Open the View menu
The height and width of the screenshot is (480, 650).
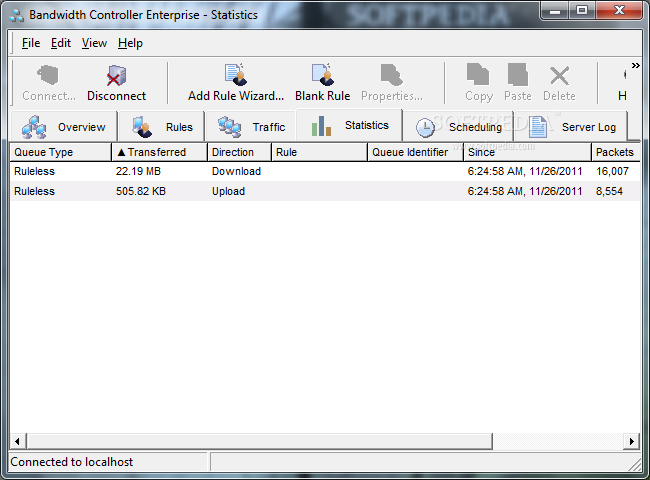pyautogui.click(x=94, y=43)
